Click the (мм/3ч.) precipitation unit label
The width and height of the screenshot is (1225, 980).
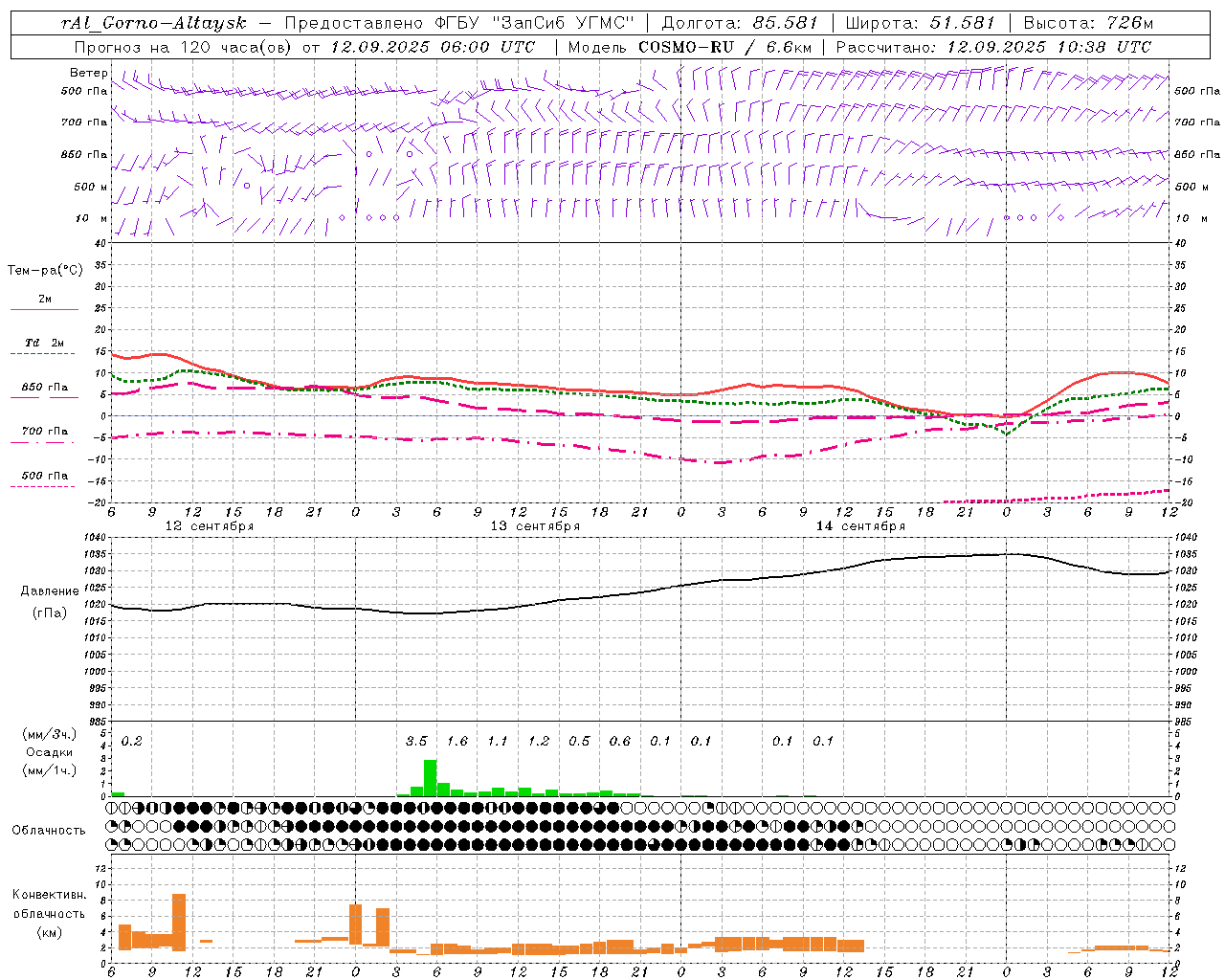point(49,734)
